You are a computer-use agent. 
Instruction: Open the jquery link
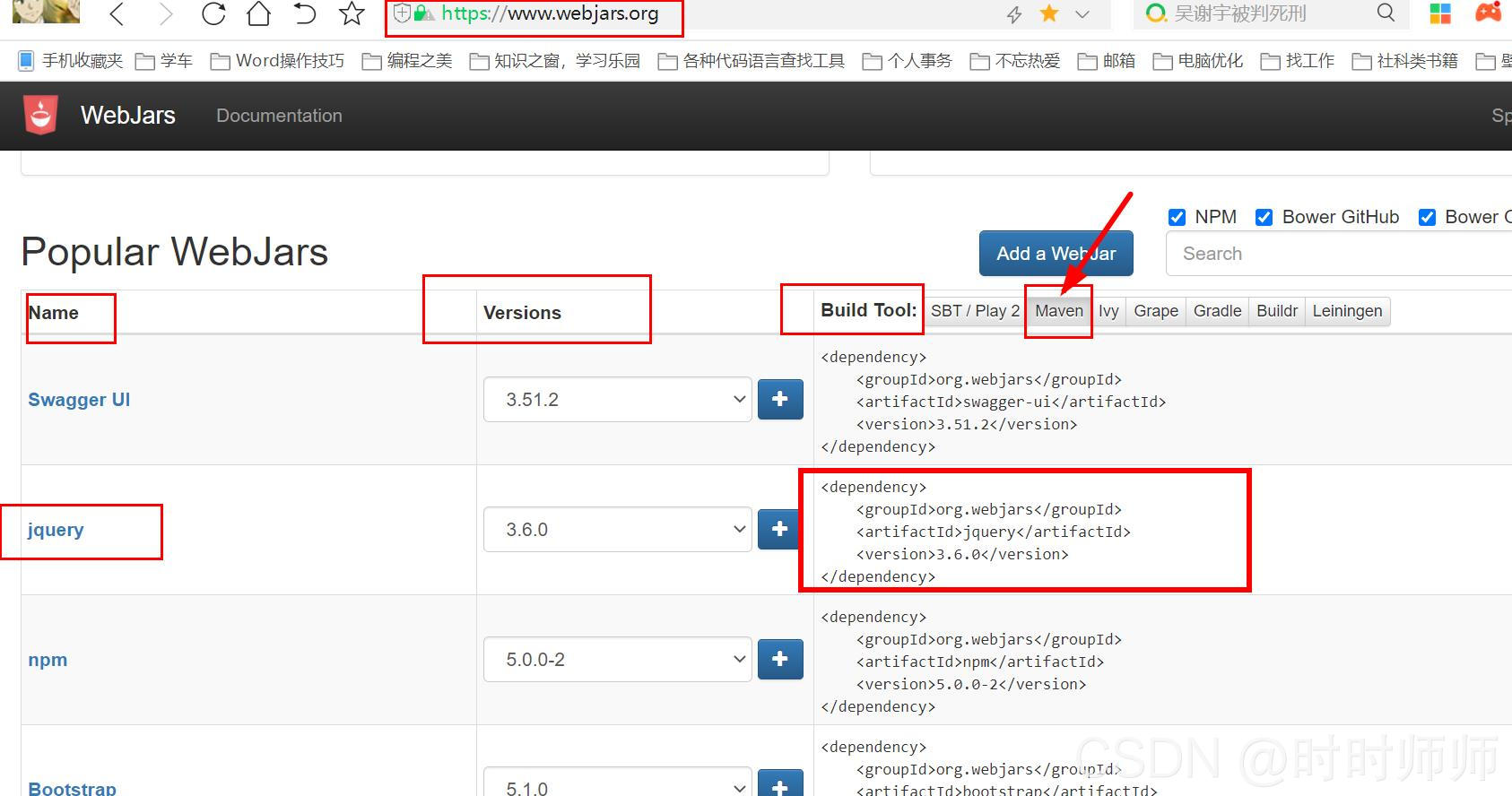coord(56,530)
